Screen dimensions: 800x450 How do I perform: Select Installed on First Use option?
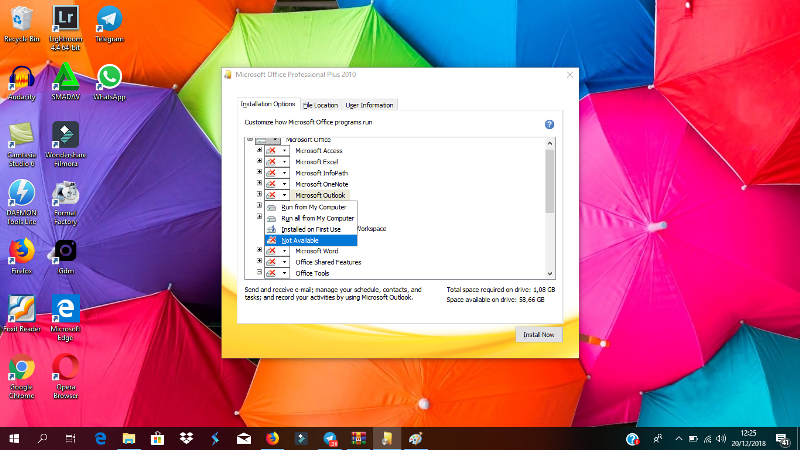[311, 230]
